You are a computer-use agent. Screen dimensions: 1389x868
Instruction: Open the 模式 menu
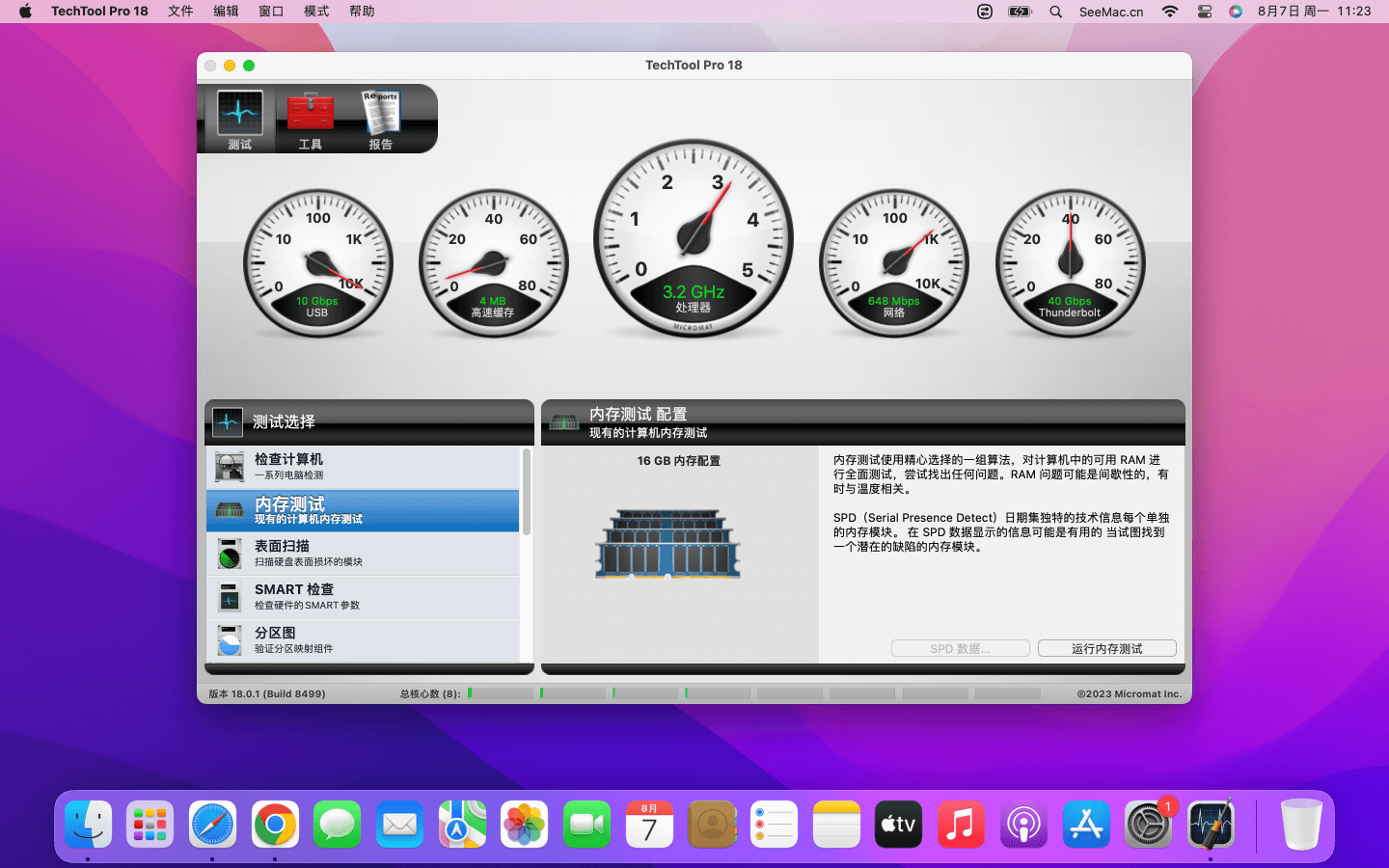point(316,12)
